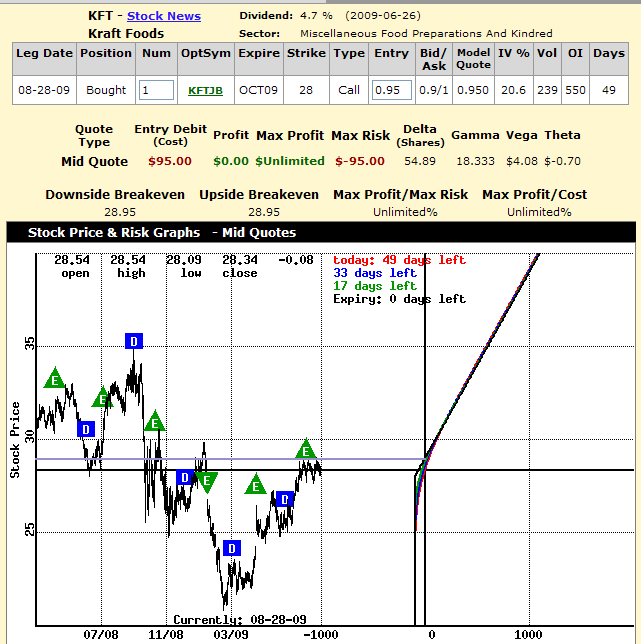Screen dimensions: 641x644
Task: Click the '0.950' model quote cell
Action: click(473, 90)
